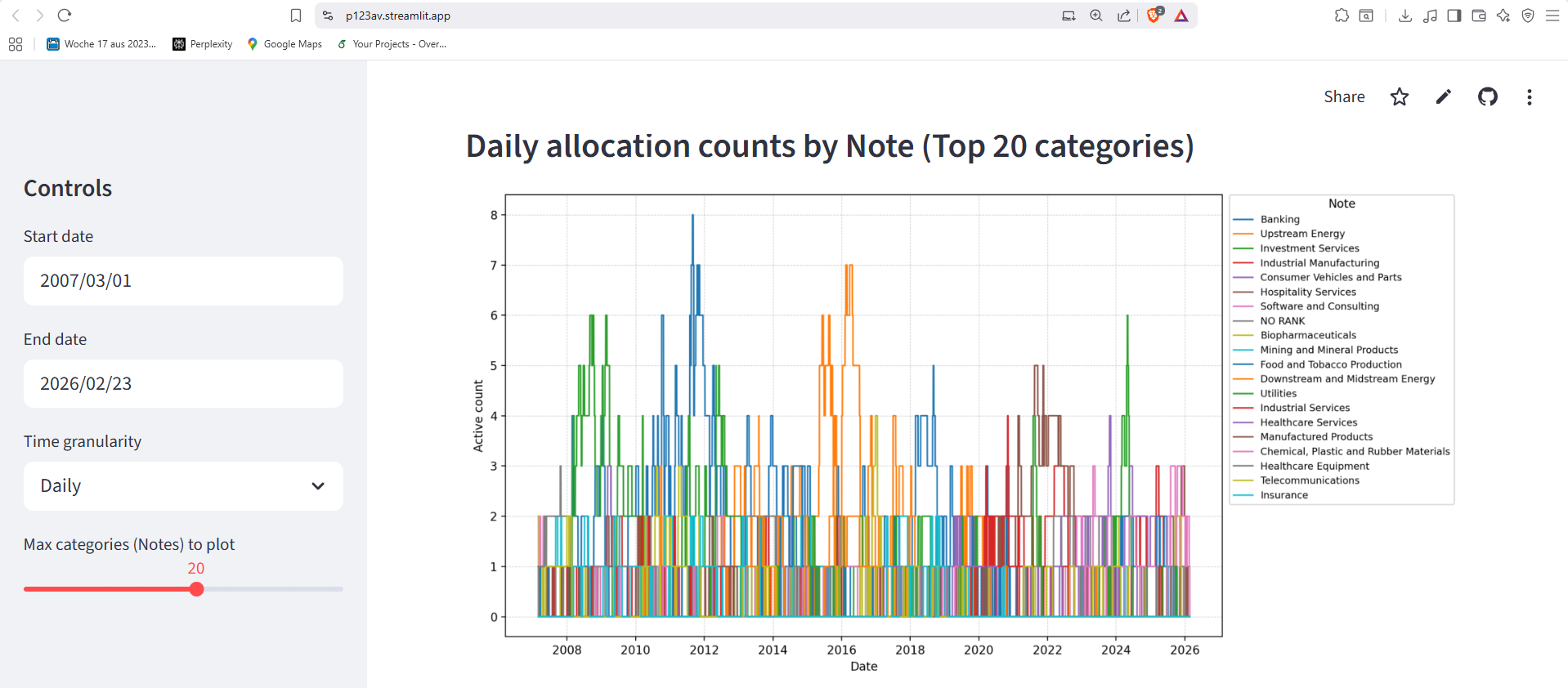Click the browser zoom magnifier icon
The width and height of the screenshot is (1568, 688).
(x=1096, y=16)
